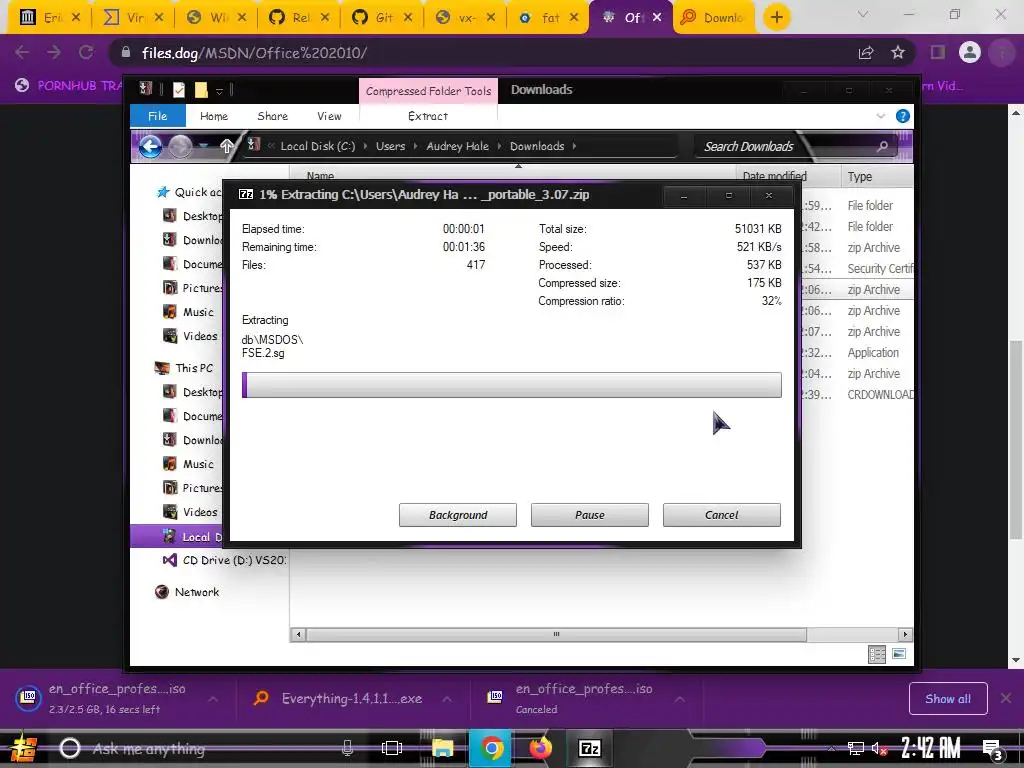Switch to large icons view
Image resolution: width=1024 pixels, height=768 pixels.
tap(899, 654)
